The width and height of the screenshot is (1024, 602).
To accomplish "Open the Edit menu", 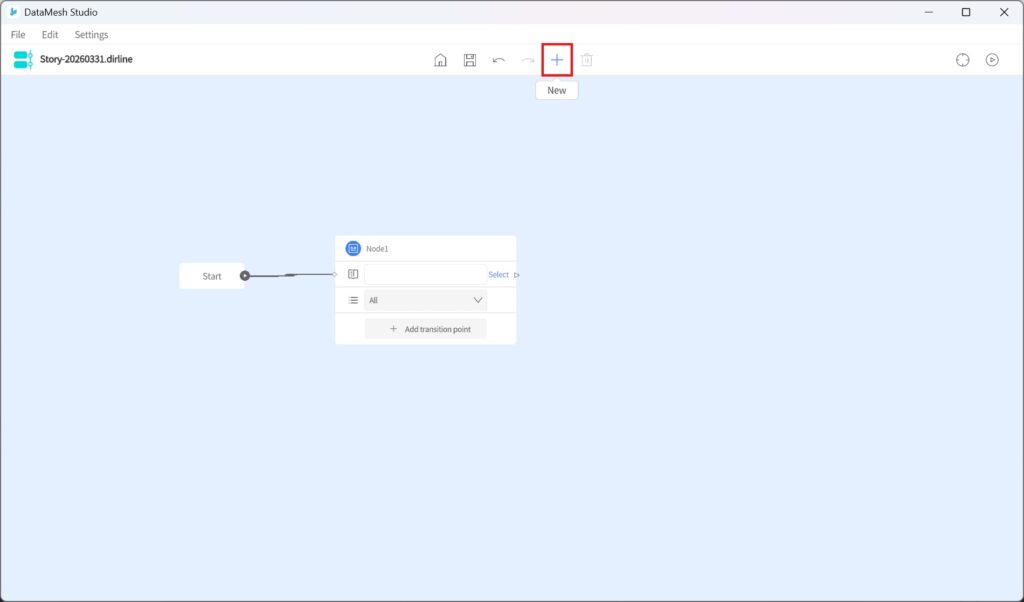I will coord(50,35).
